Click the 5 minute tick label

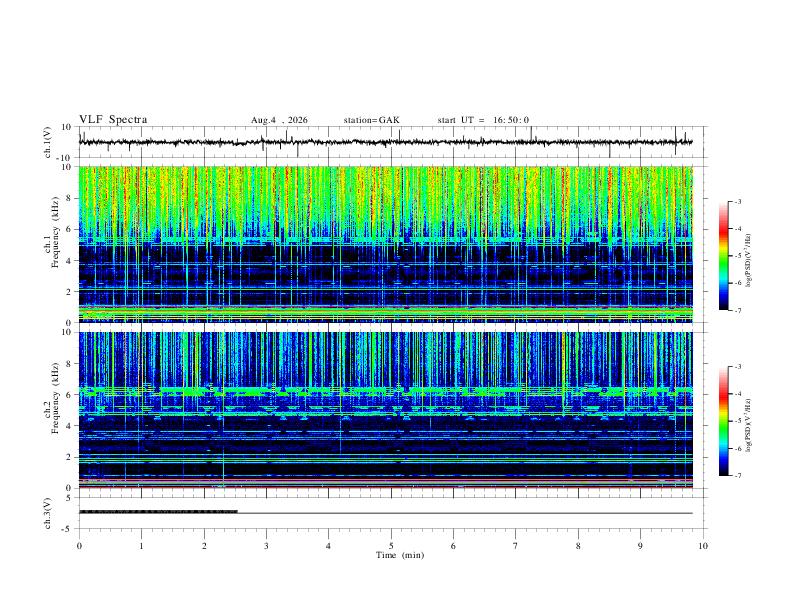[391, 546]
